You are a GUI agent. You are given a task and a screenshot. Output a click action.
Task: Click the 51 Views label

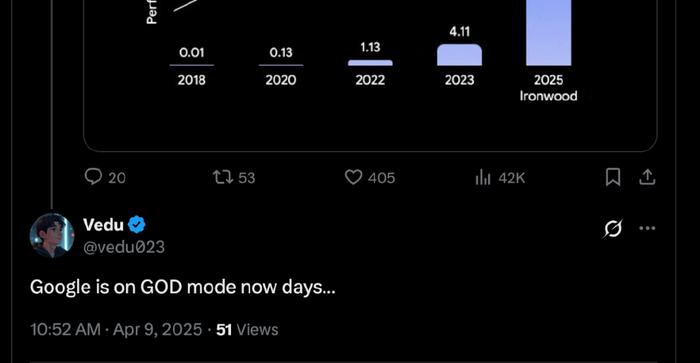(x=247, y=330)
